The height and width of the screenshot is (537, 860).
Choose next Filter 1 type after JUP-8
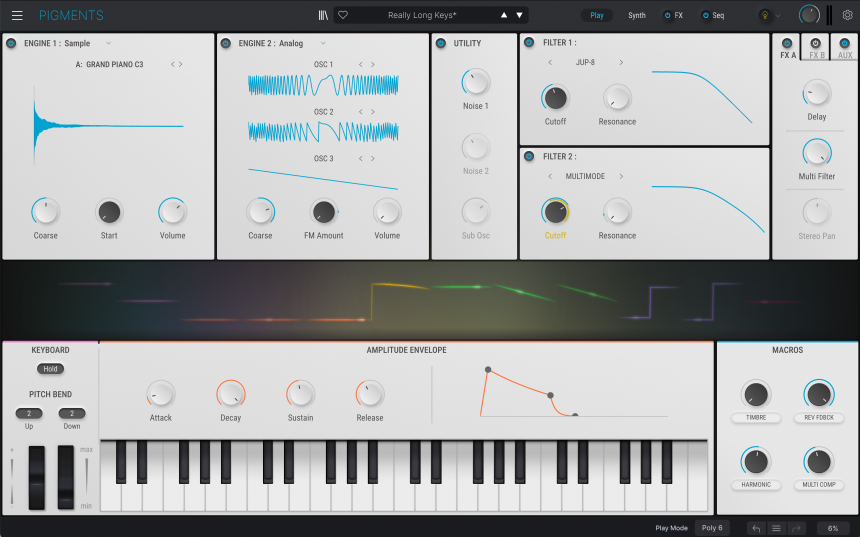621,62
